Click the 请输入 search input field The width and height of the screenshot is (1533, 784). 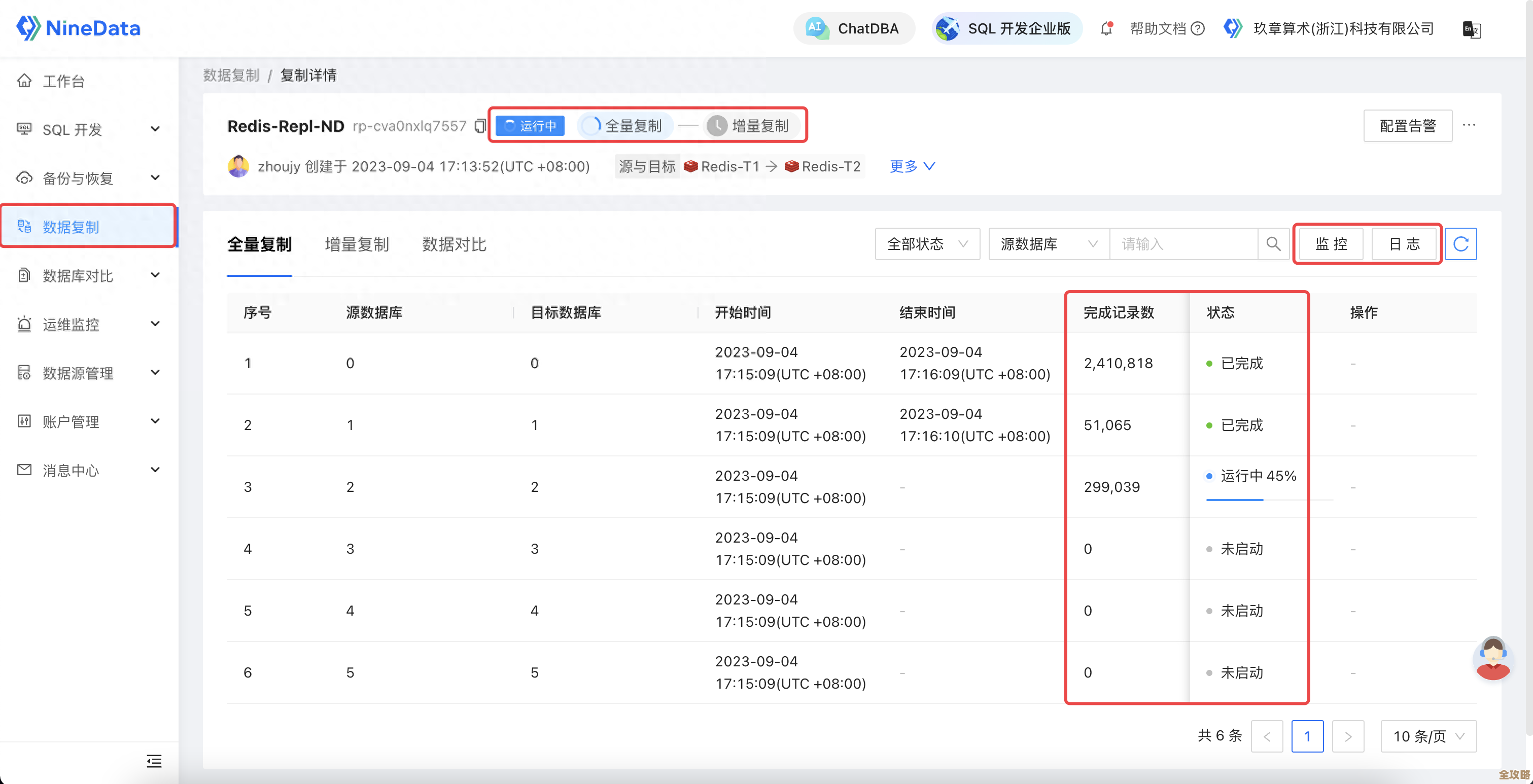(1184, 244)
